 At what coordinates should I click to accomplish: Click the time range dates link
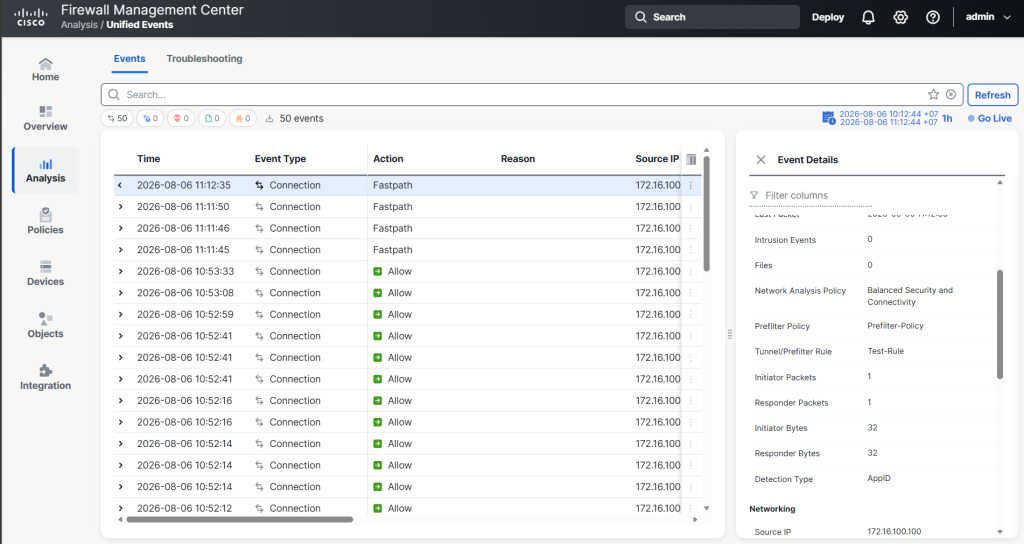pos(888,118)
